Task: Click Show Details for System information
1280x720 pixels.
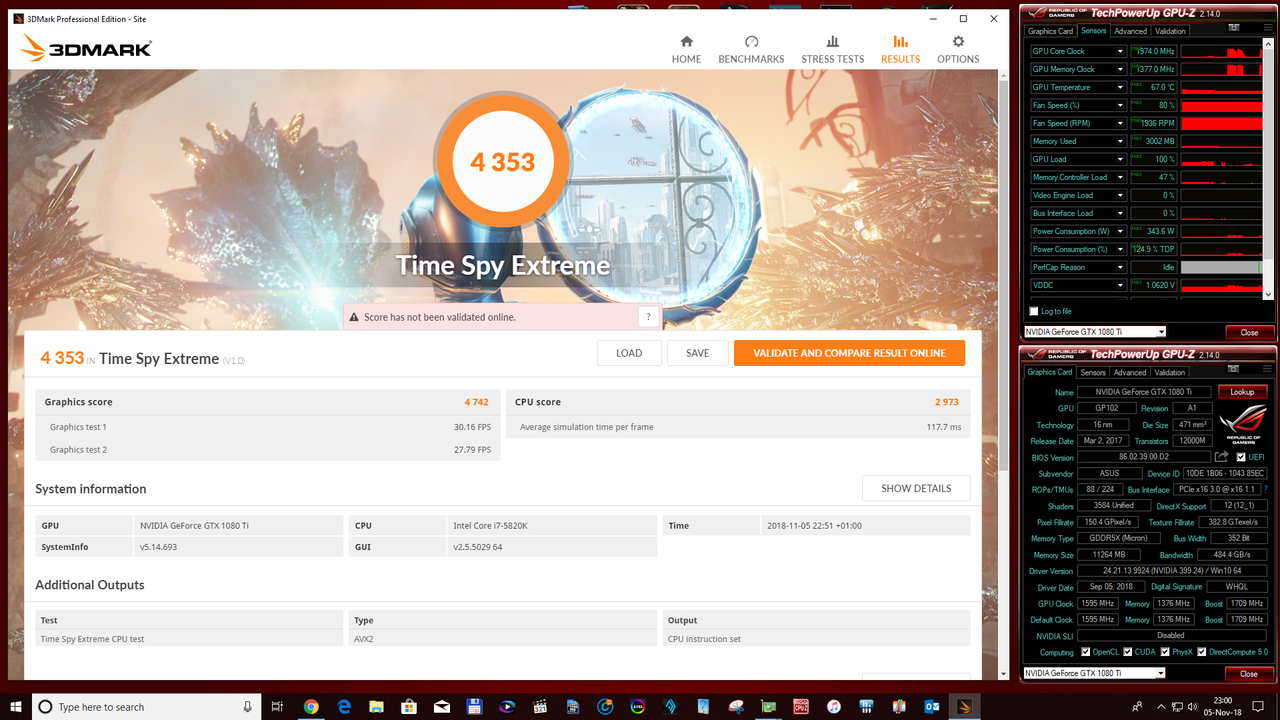Action: (x=916, y=488)
